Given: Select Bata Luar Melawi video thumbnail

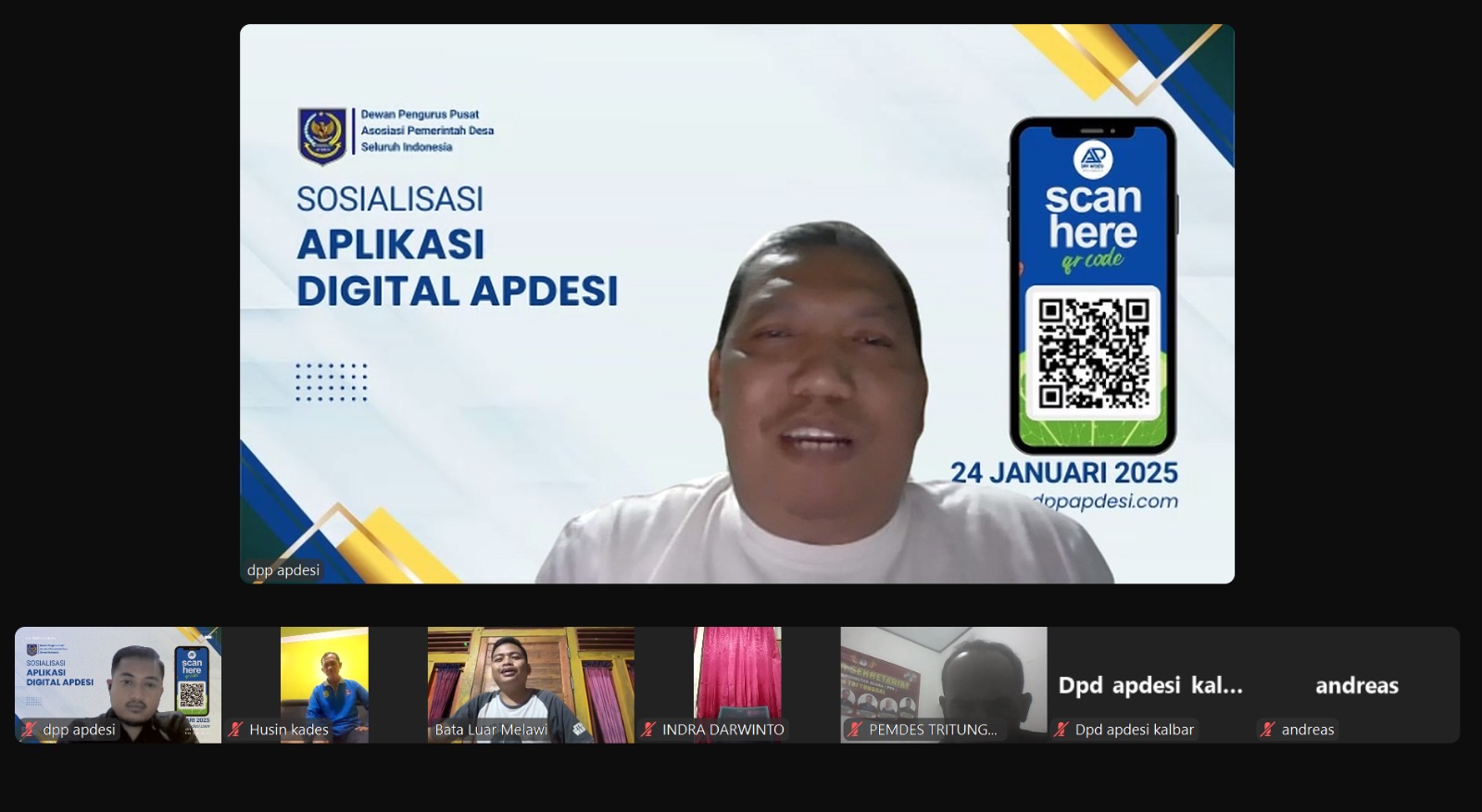Looking at the screenshot, I should (x=531, y=685).
